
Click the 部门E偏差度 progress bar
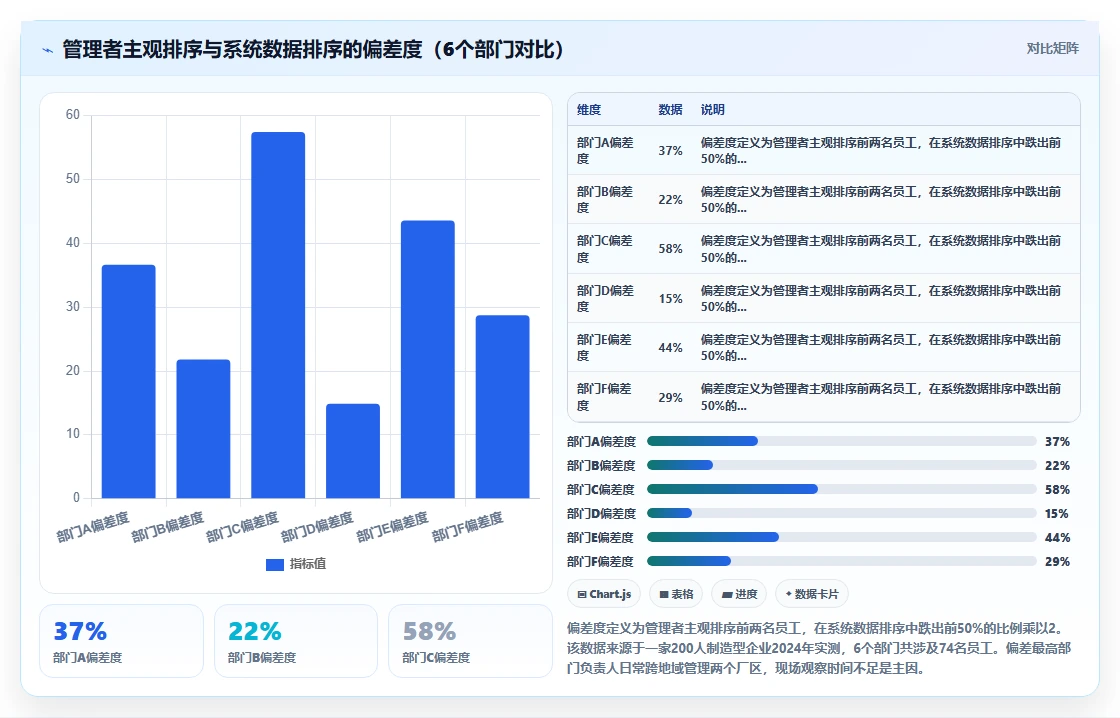(841, 537)
